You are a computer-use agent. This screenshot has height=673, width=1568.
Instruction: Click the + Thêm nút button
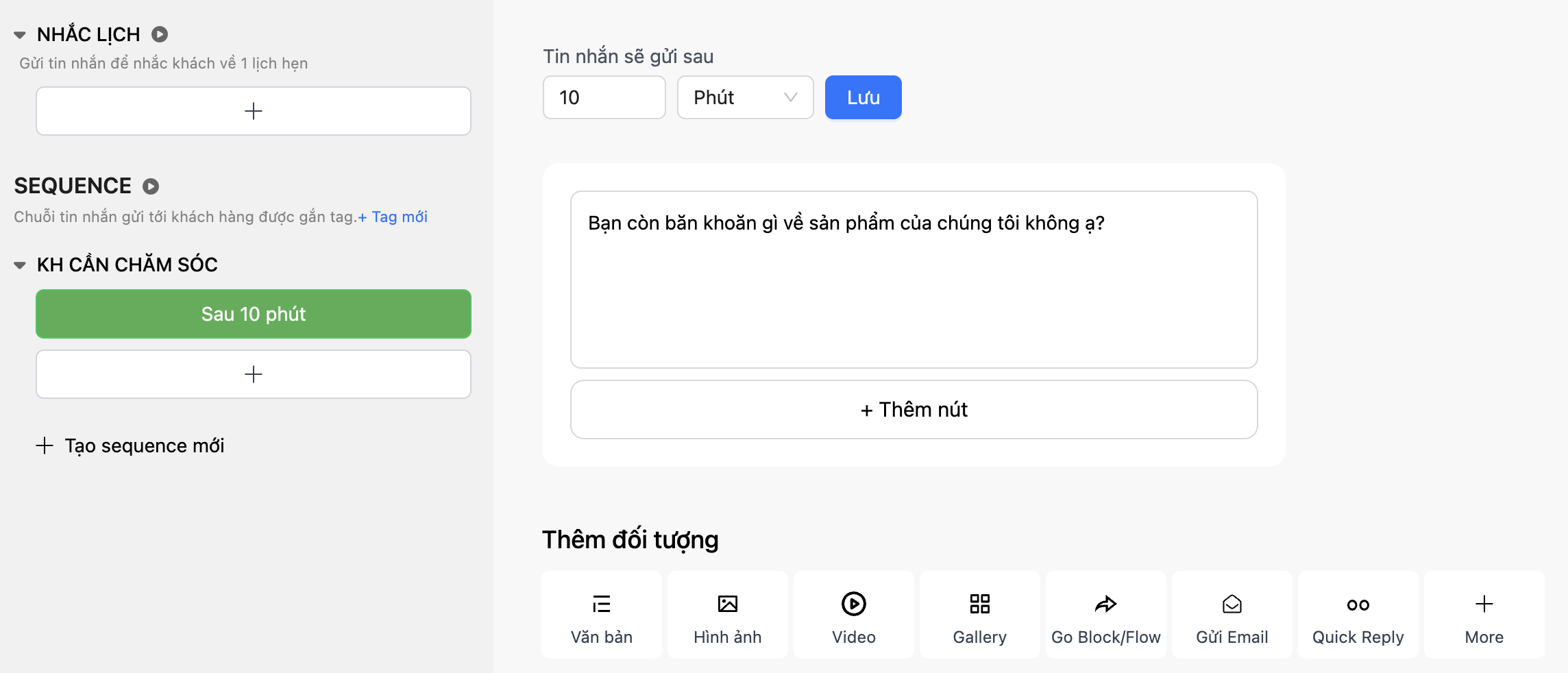tap(914, 410)
